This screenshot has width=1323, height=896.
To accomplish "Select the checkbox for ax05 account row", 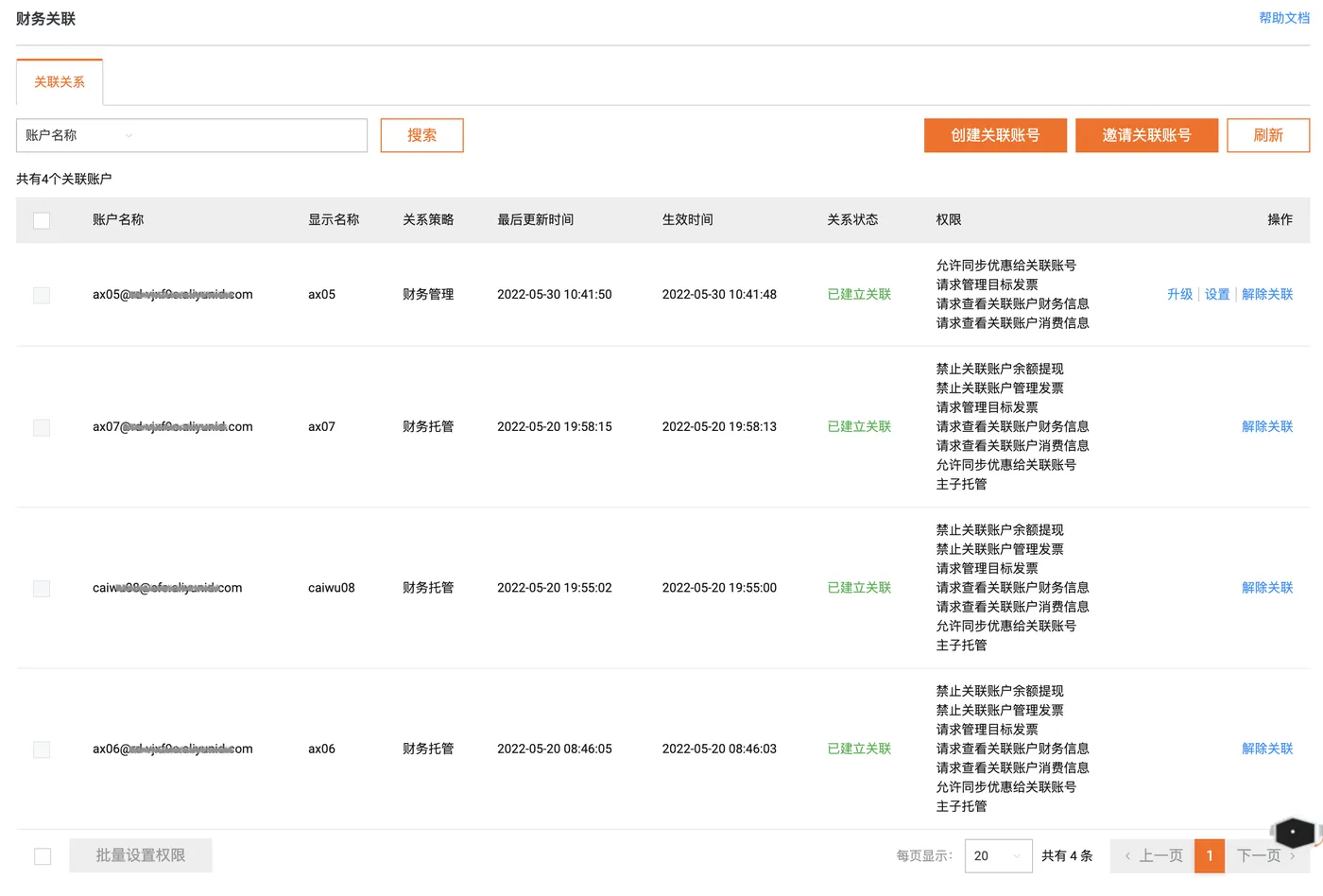I will pyautogui.click(x=42, y=295).
